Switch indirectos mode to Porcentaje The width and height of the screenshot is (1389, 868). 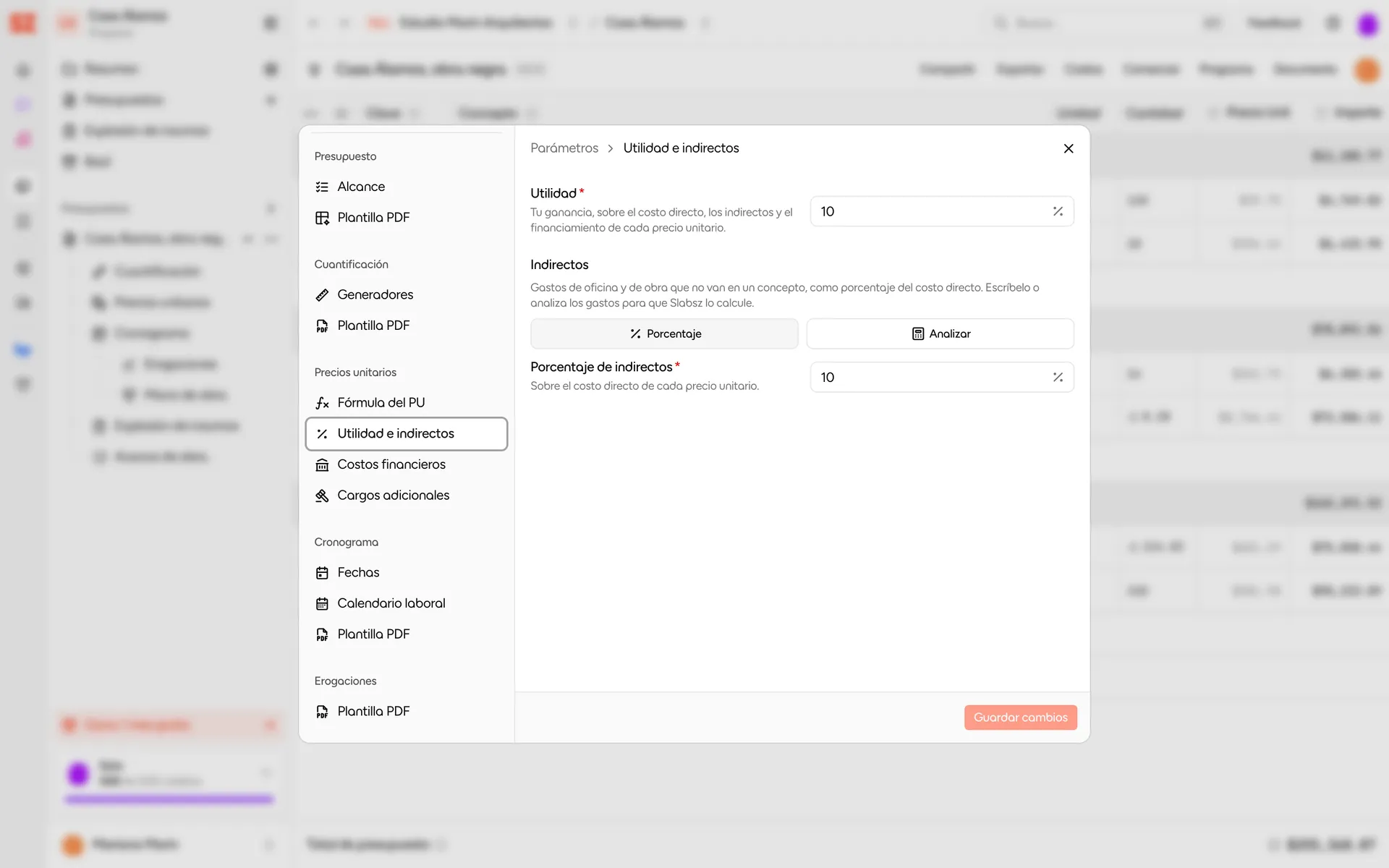(664, 333)
